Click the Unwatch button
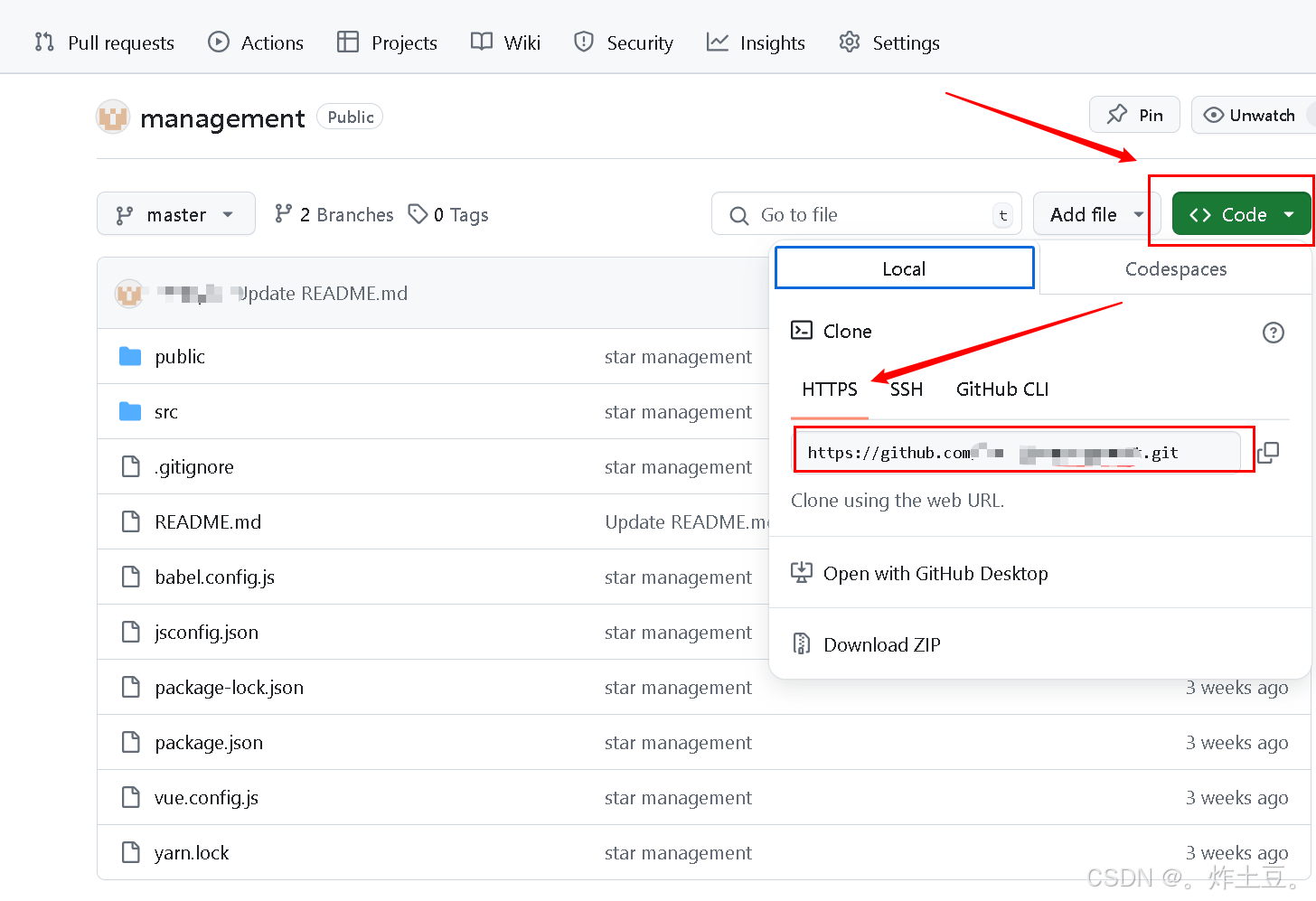This screenshot has width=1316, height=901. tap(1253, 115)
